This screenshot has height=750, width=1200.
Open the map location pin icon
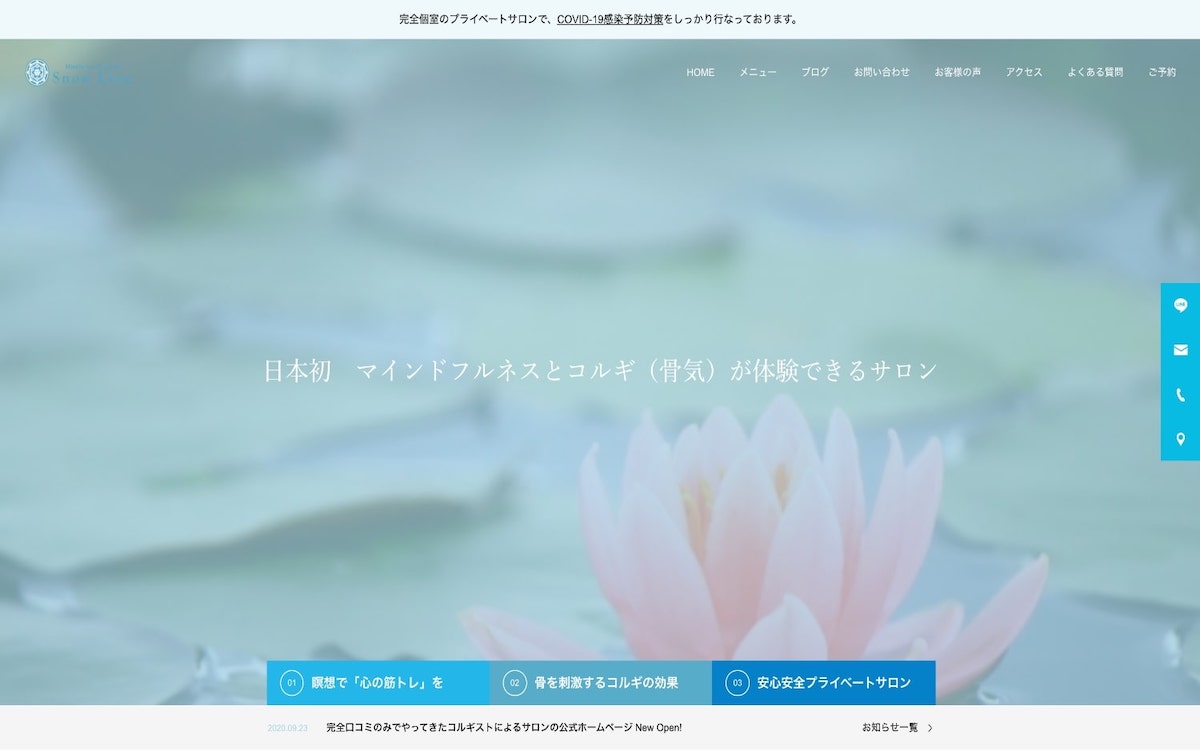(1180, 439)
